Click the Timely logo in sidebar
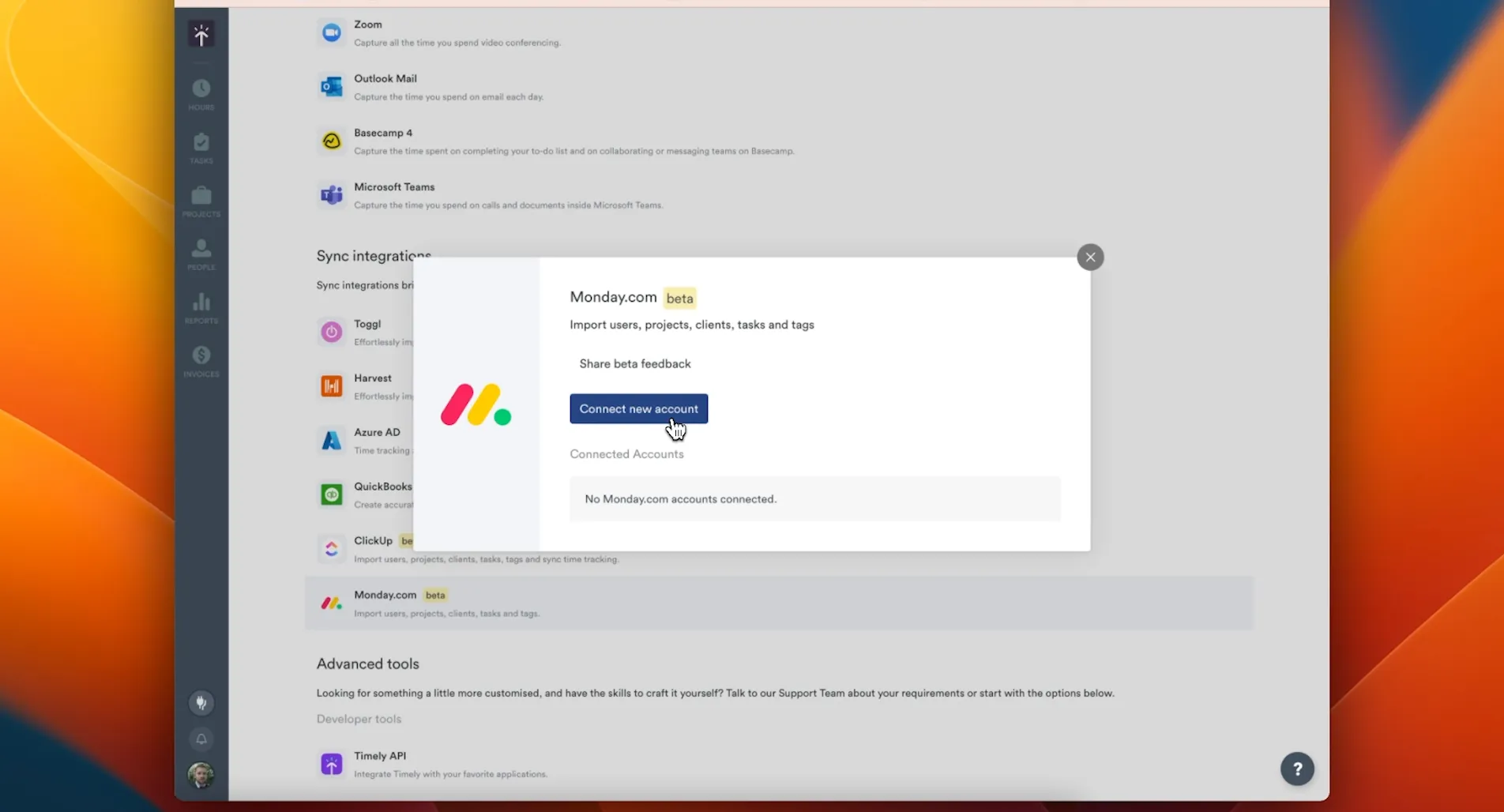This screenshot has height=812, width=1504. point(201,35)
